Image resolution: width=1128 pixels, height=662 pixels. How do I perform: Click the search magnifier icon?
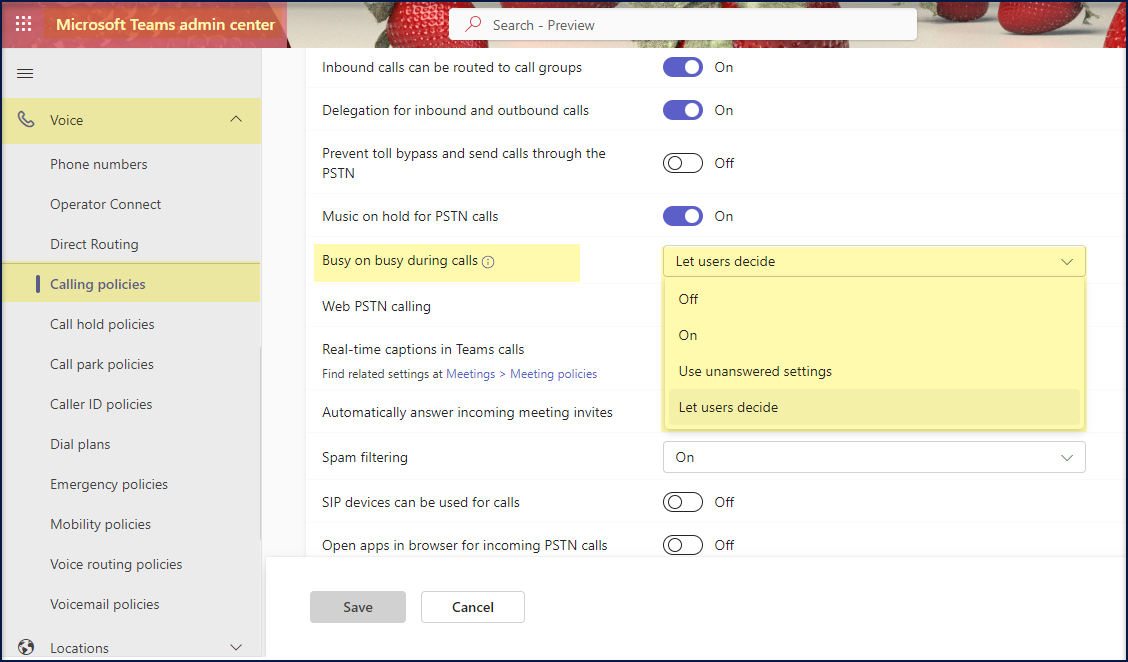[474, 25]
